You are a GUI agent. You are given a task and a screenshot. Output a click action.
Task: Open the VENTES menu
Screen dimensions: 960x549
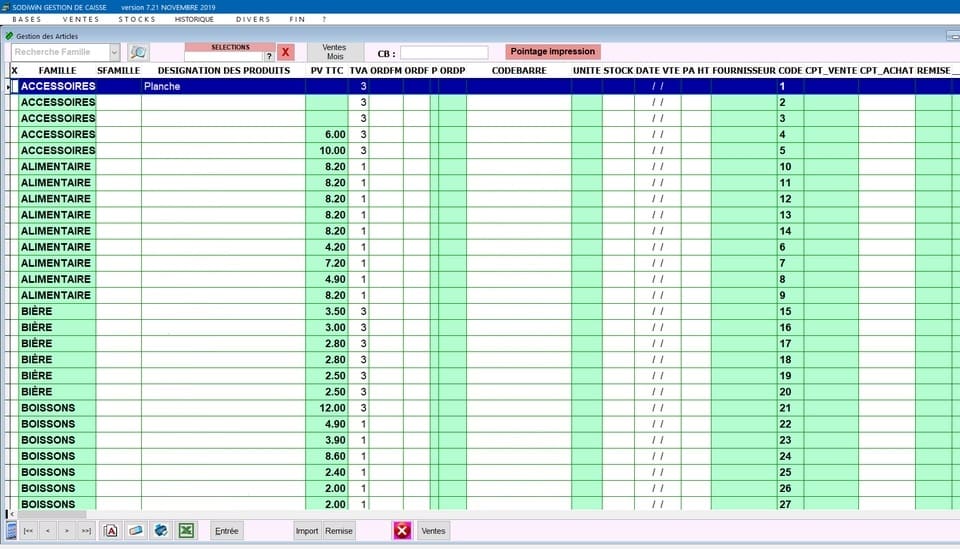point(81,20)
